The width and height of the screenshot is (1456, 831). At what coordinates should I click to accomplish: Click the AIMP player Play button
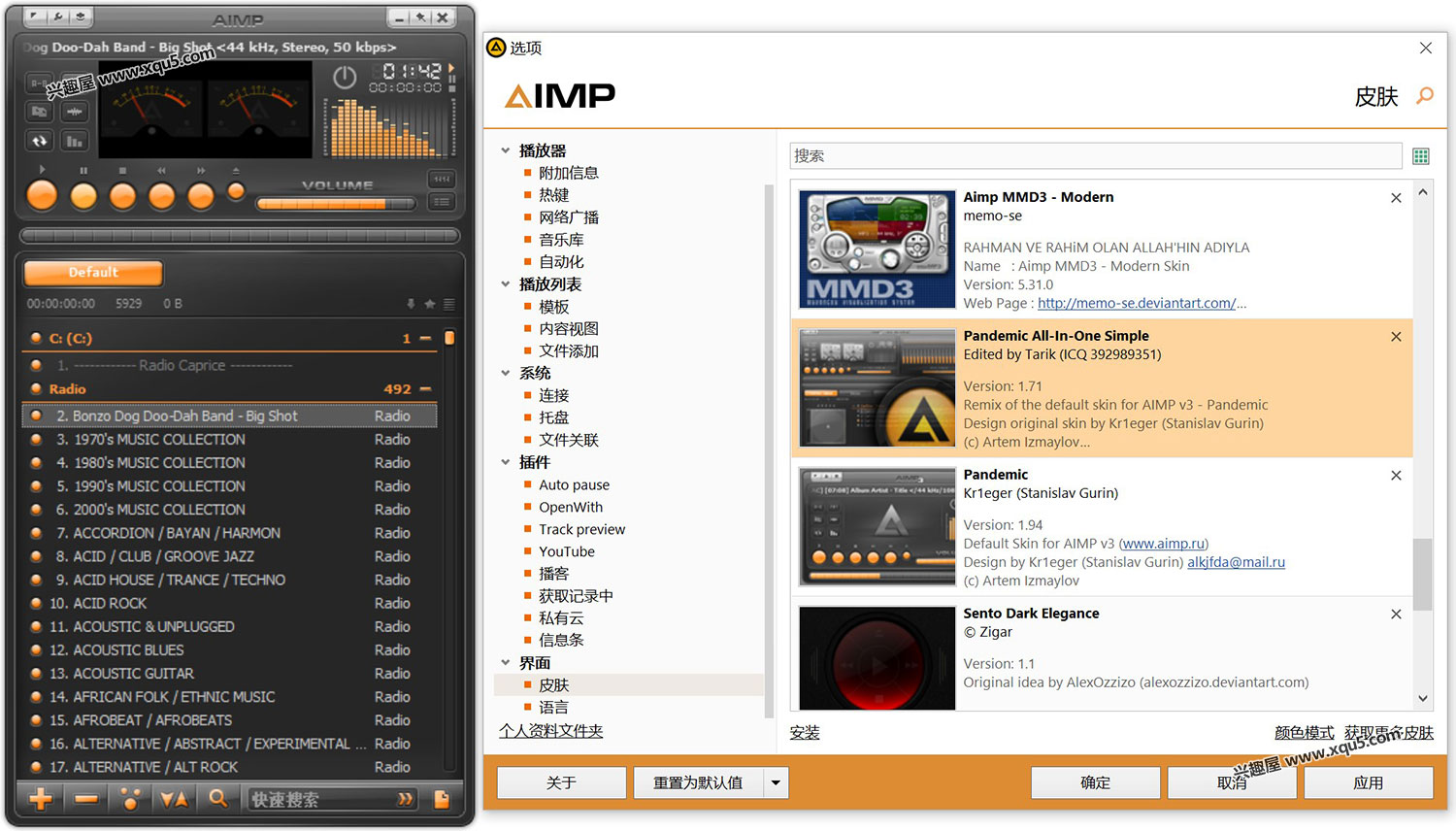(42, 195)
